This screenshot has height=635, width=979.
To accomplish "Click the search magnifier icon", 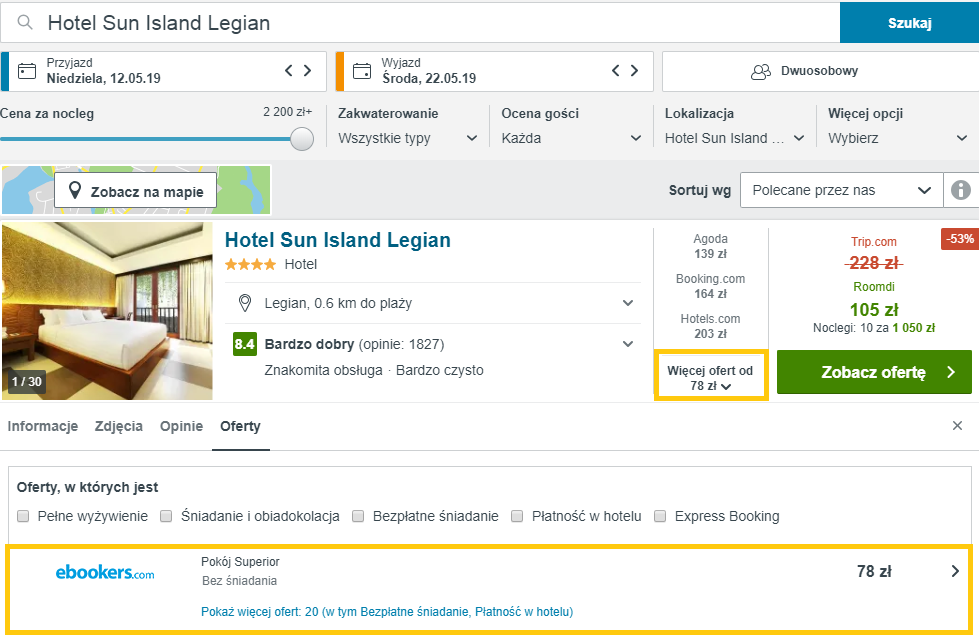I will [25, 22].
